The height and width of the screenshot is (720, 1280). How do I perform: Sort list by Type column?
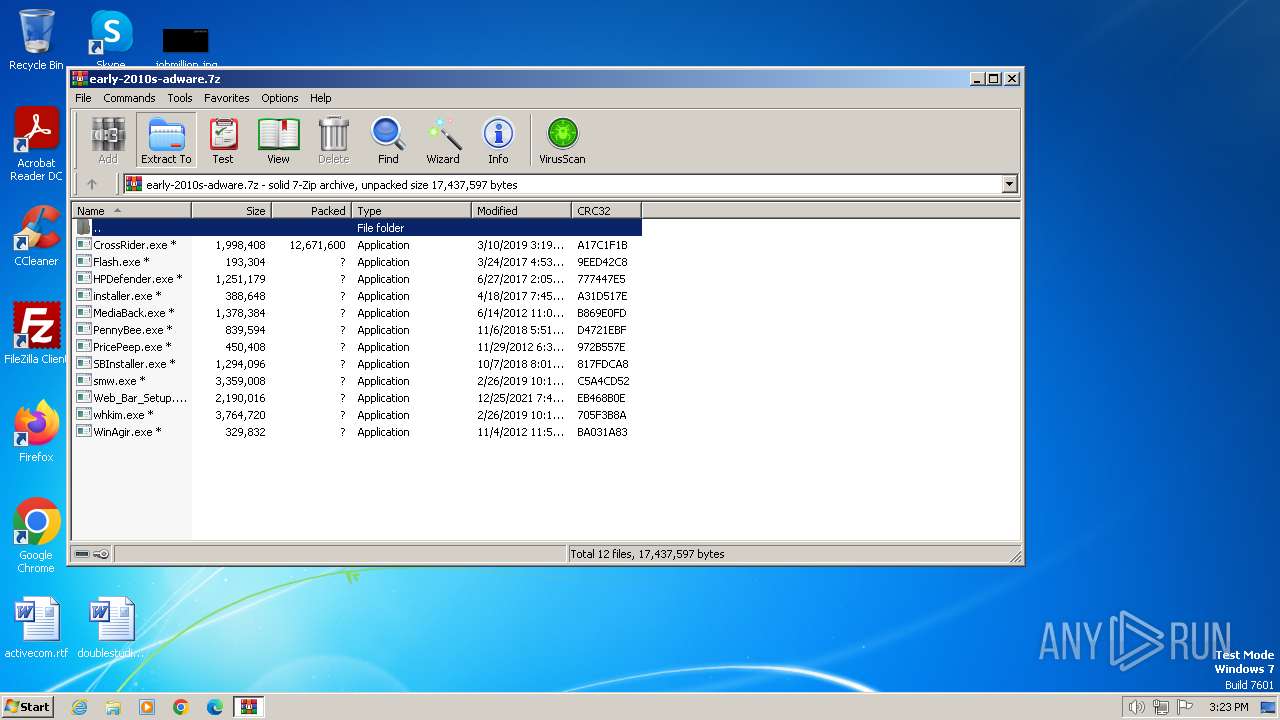pos(411,210)
